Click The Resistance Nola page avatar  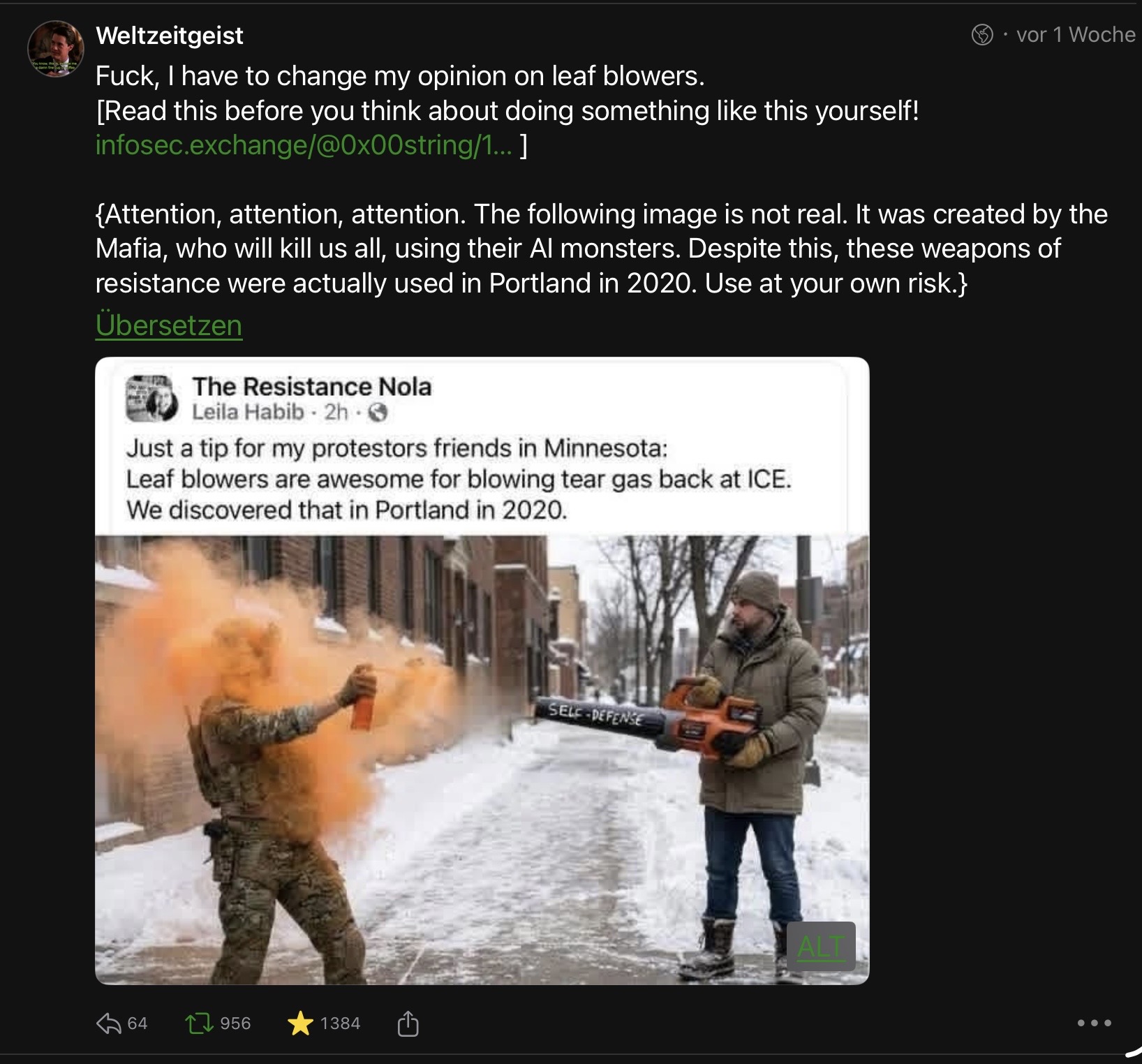pyautogui.click(x=151, y=399)
